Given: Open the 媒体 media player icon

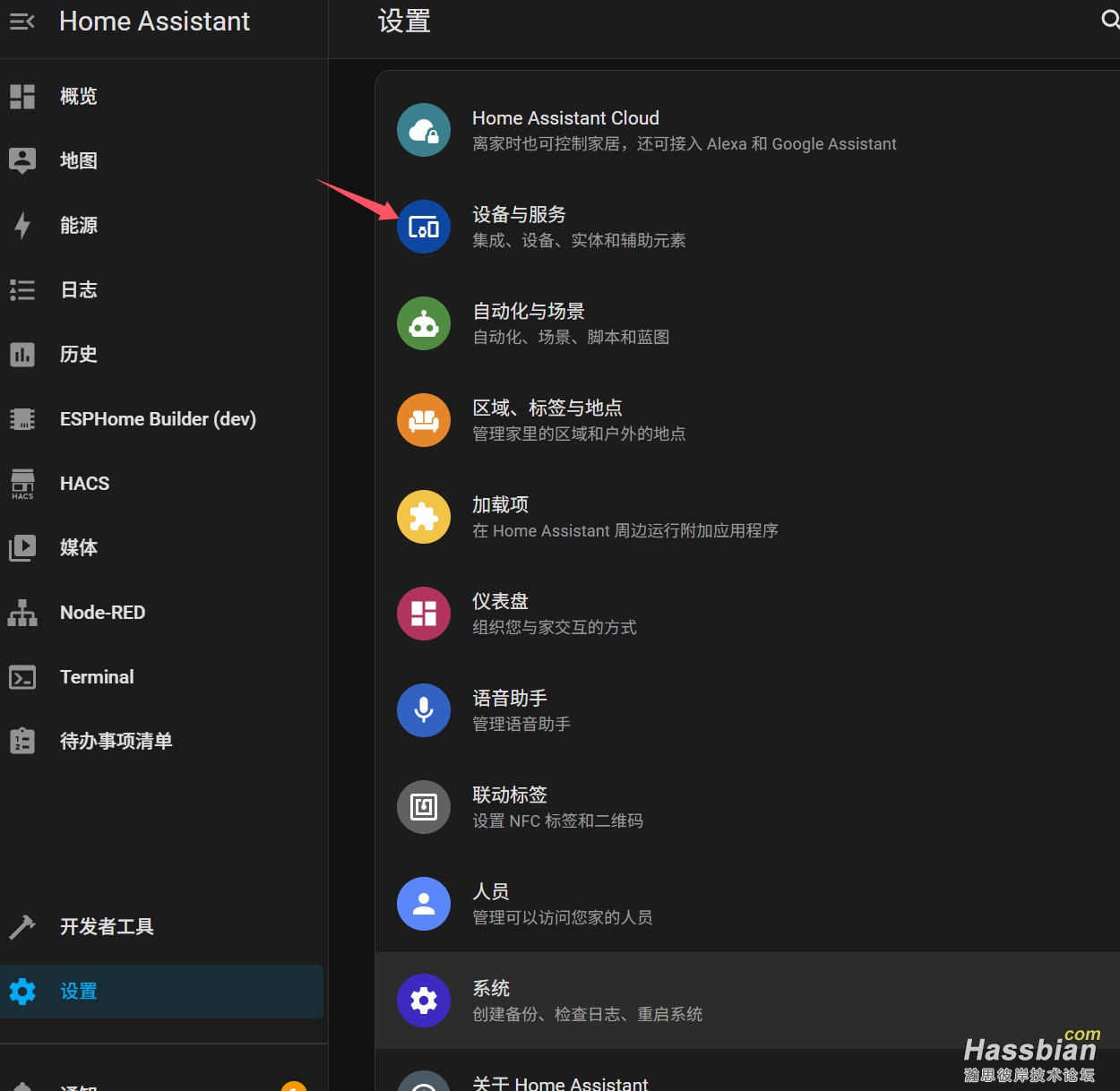Looking at the screenshot, I should tap(22, 547).
